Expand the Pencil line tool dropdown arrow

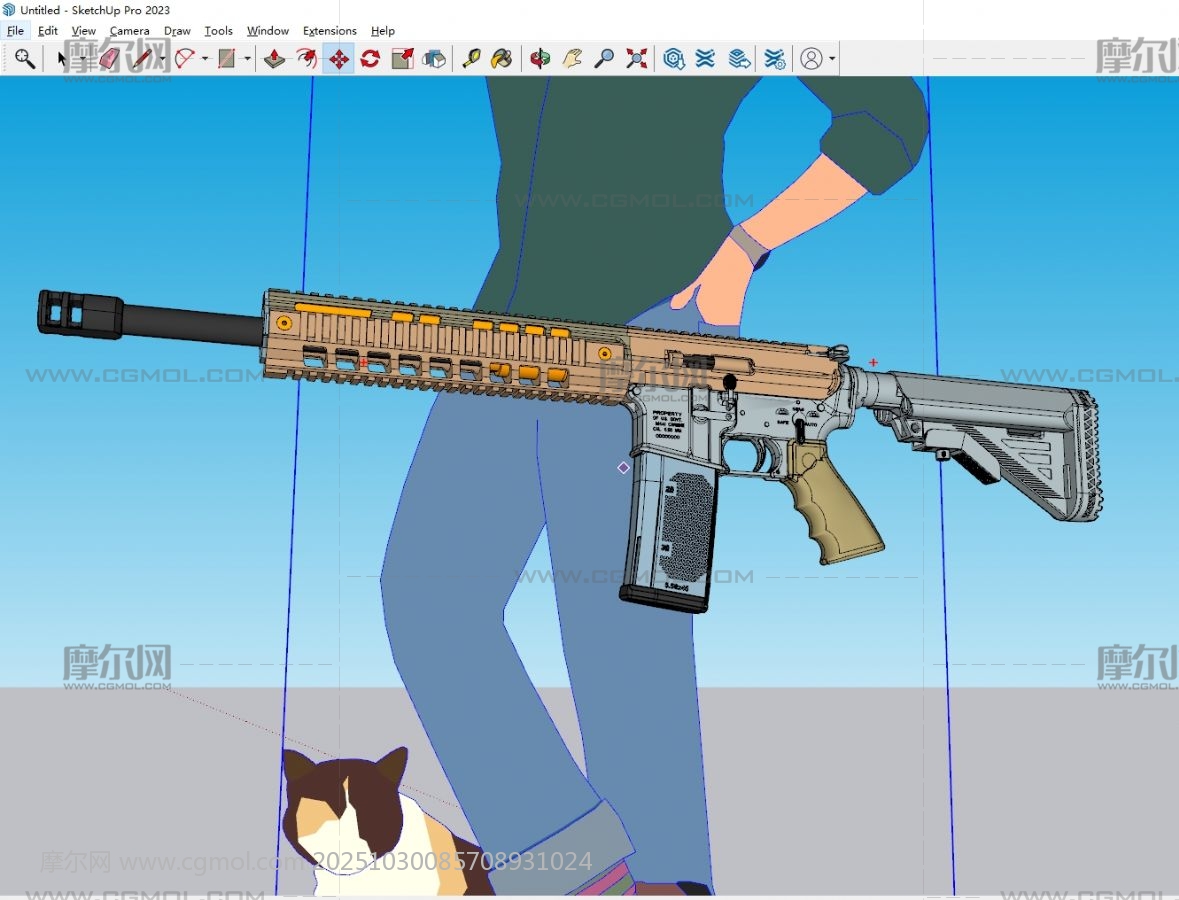(162, 59)
